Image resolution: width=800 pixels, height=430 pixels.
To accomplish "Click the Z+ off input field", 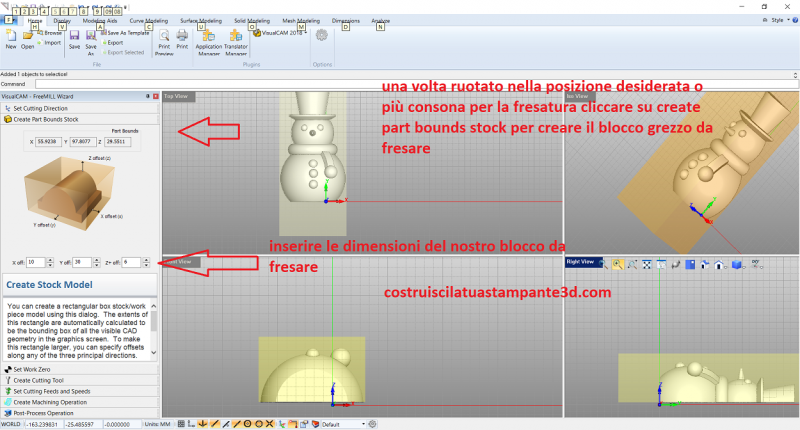I will [131, 263].
